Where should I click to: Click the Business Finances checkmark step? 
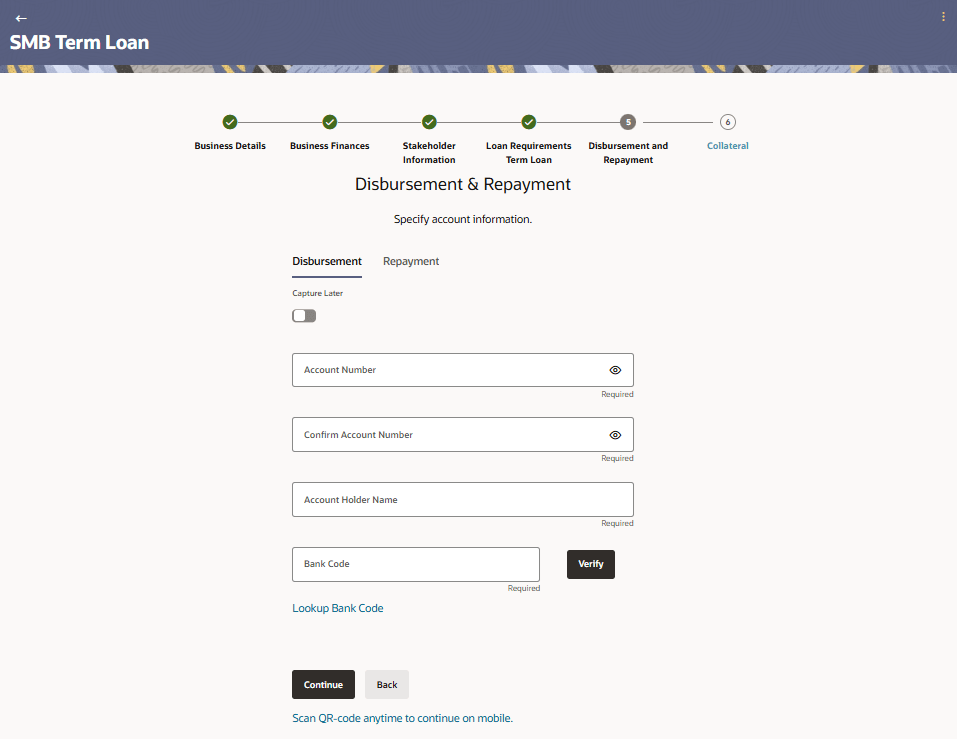click(x=330, y=122)
